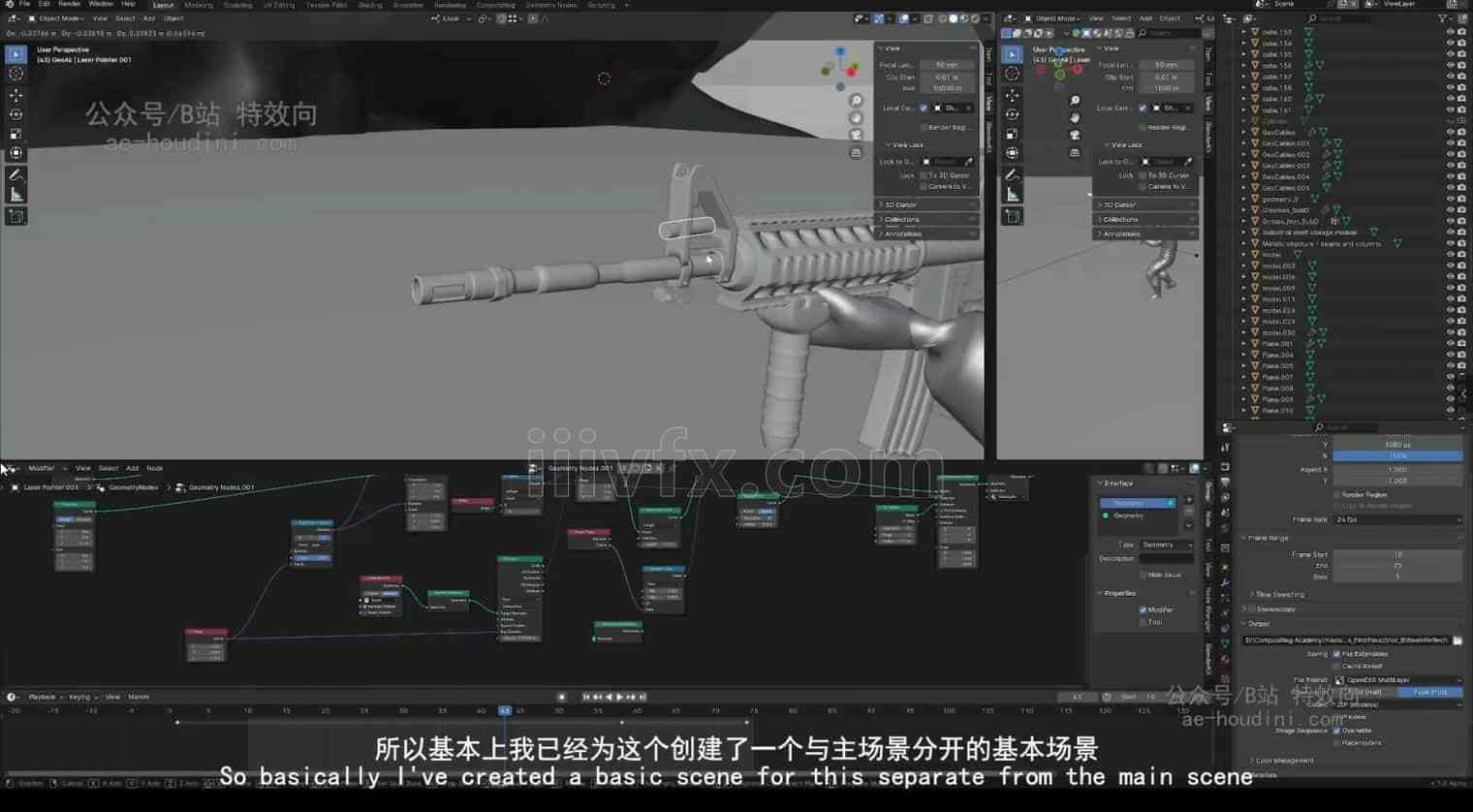Select the Move tool in main viewport
The width and height of the screenshot is (1473, 812).
16,95
